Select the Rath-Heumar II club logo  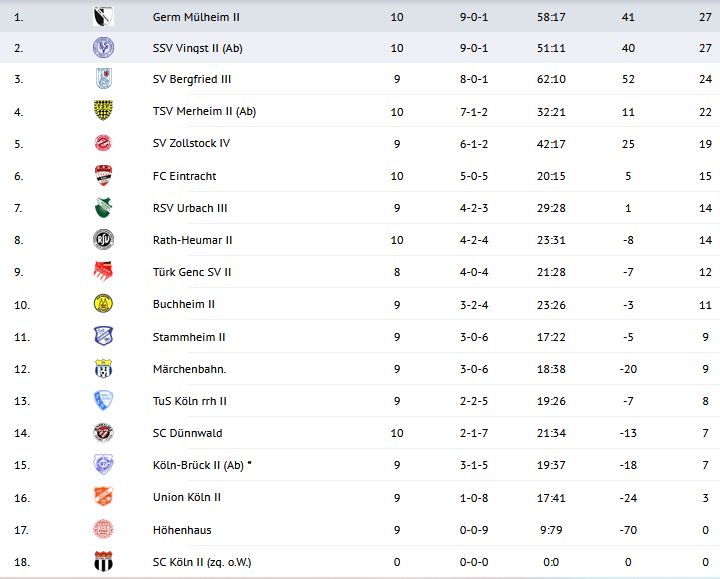[103, 240]
